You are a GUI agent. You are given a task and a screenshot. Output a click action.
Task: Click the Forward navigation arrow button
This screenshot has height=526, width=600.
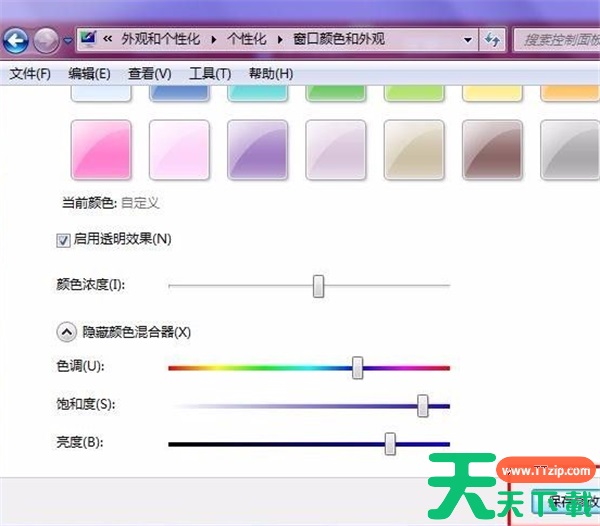tap(46, 40)
